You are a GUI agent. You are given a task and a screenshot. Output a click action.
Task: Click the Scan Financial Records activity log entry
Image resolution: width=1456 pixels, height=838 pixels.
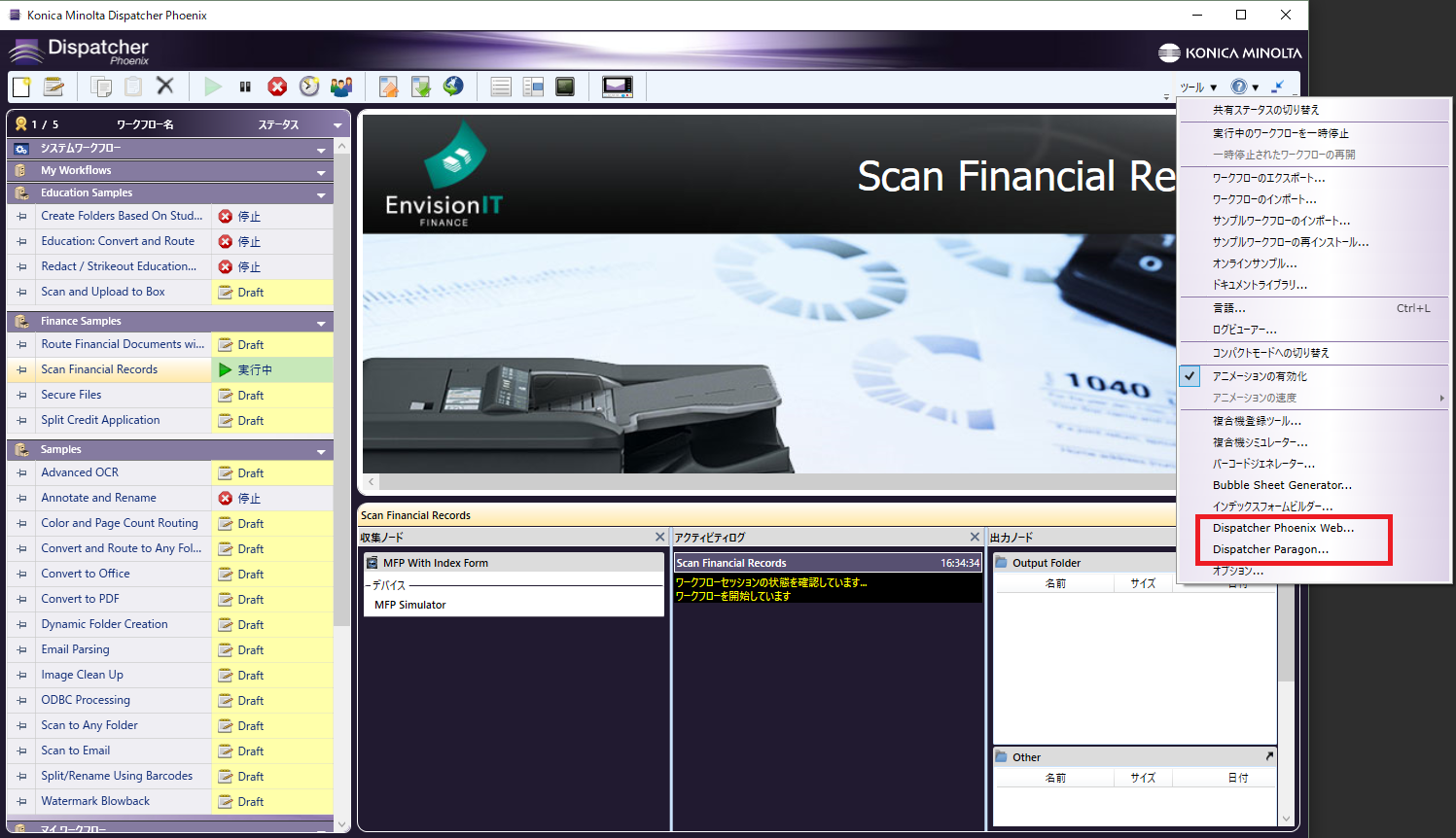(x=828, y=563)
